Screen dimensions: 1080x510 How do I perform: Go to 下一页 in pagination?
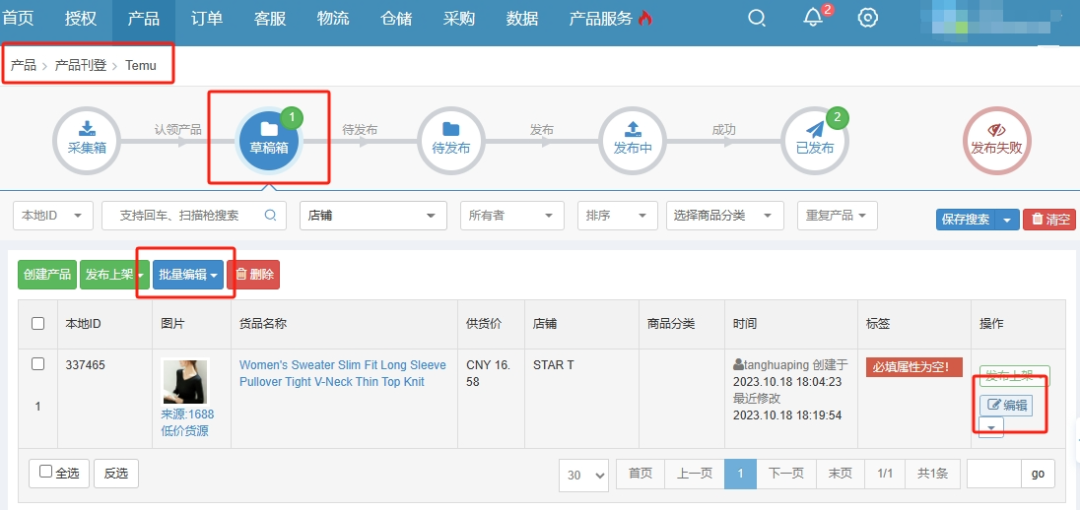(x=787, y=473)
